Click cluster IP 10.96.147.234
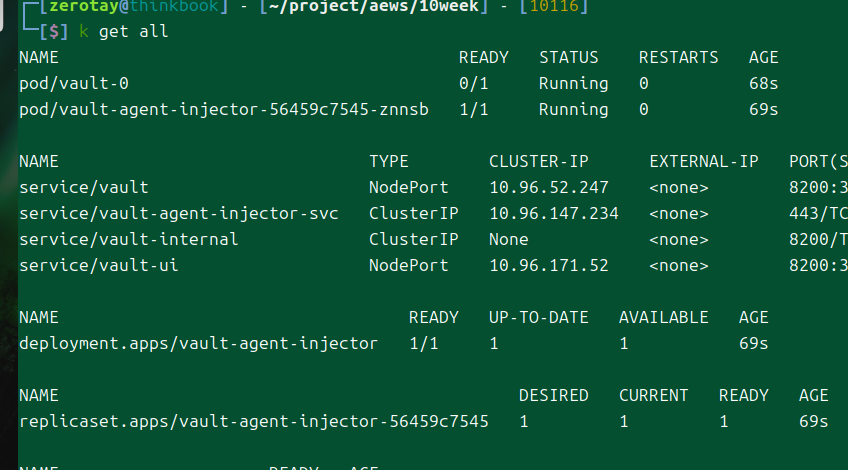Screen dimensions: 848x470 [554, 213]
